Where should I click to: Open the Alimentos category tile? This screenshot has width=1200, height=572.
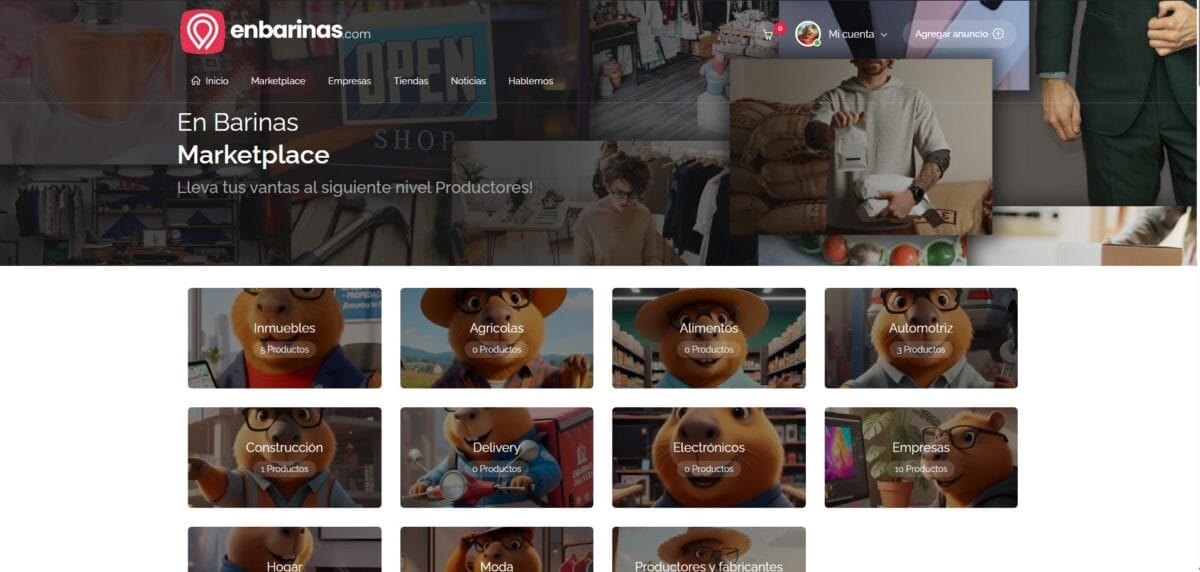click(x=708, y=338)
